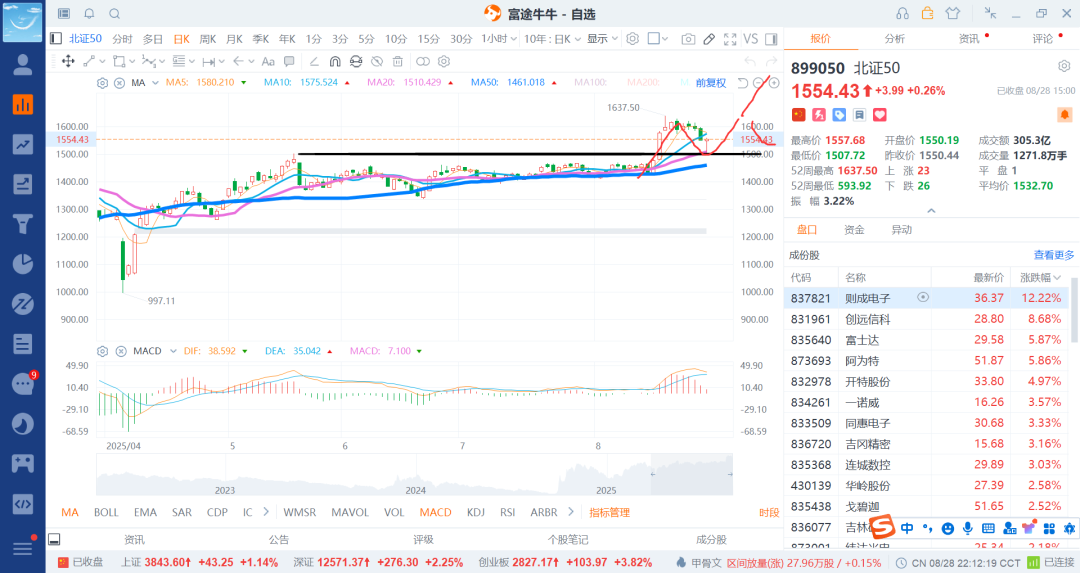Open customer service headset icon

coord(902,13)
